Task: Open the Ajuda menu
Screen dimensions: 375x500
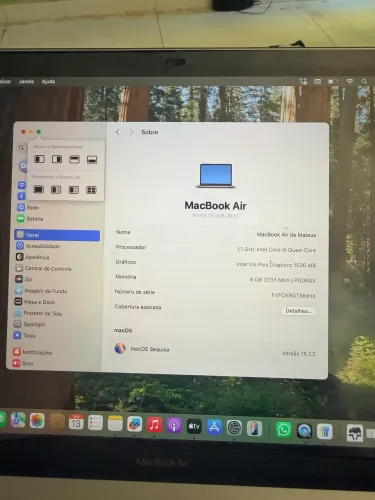Action: click(48, 81)
